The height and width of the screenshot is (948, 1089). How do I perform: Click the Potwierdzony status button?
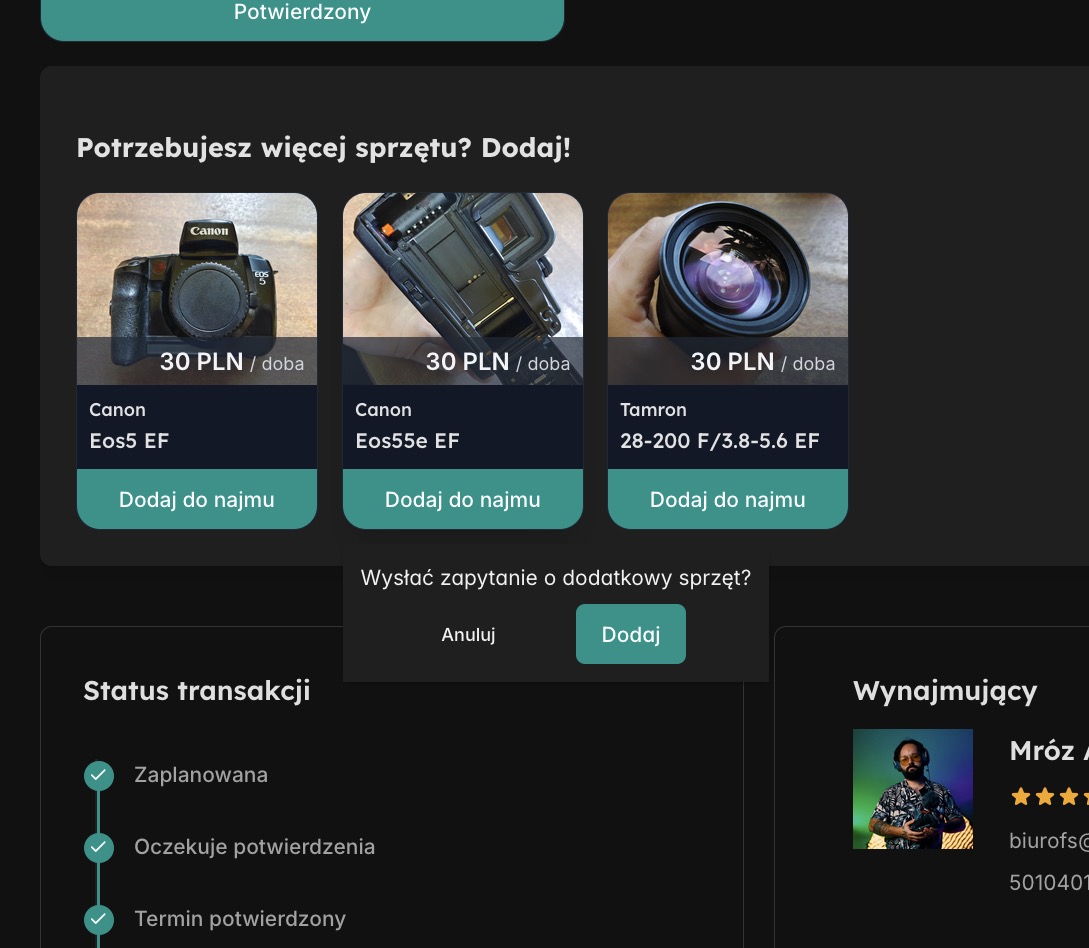tap(302, 14)
